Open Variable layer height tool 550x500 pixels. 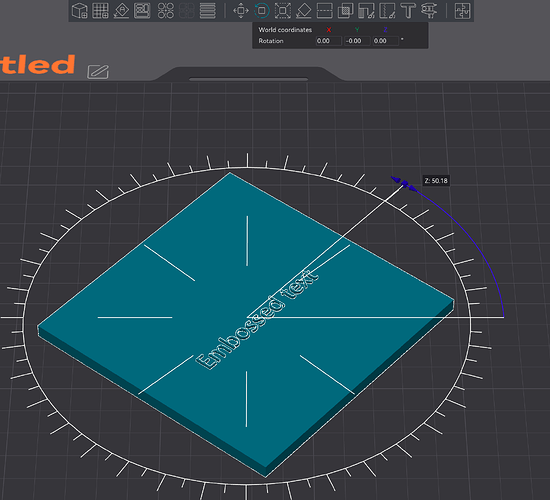208,11
